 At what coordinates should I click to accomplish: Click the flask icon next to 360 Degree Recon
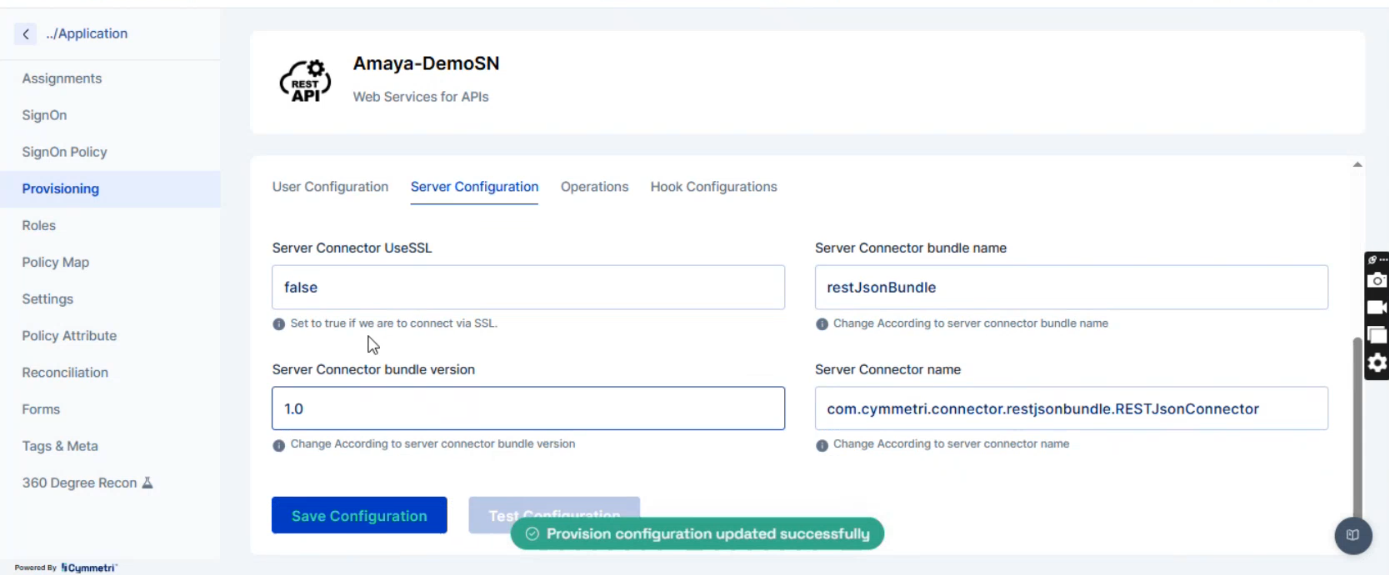(x=147, y=483)
